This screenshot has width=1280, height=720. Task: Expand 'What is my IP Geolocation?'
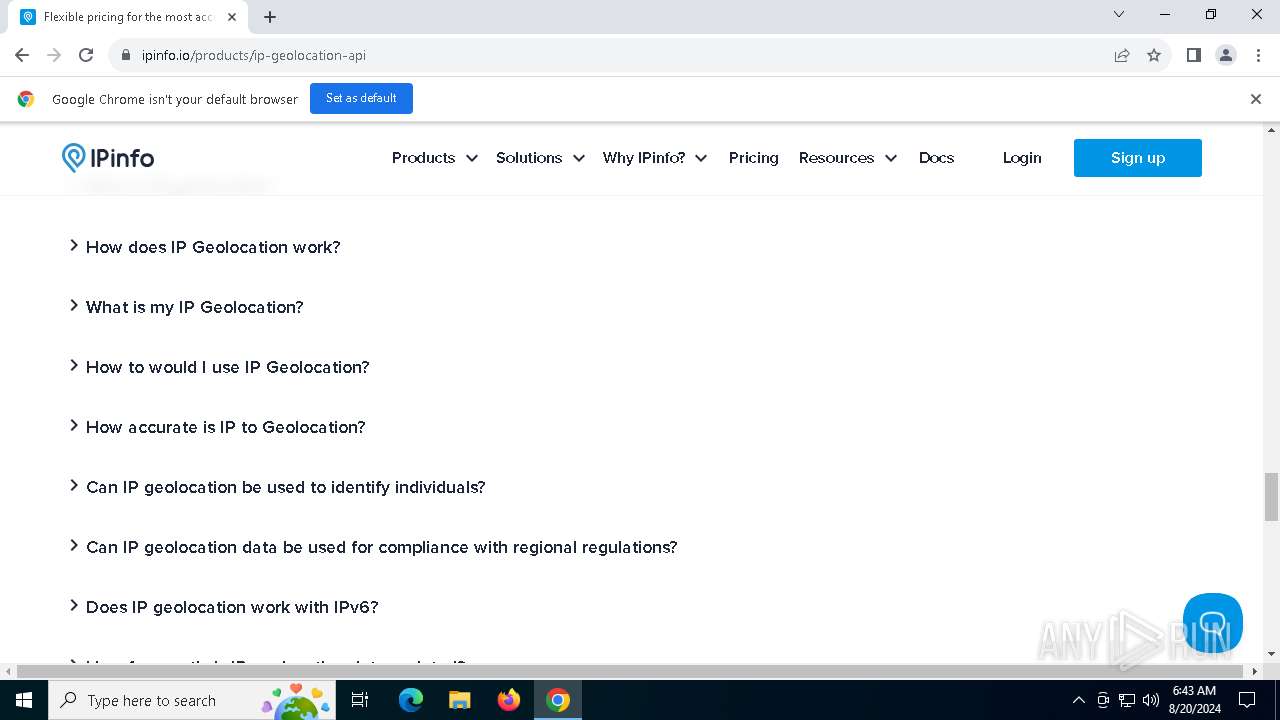(x=186, y=307)
